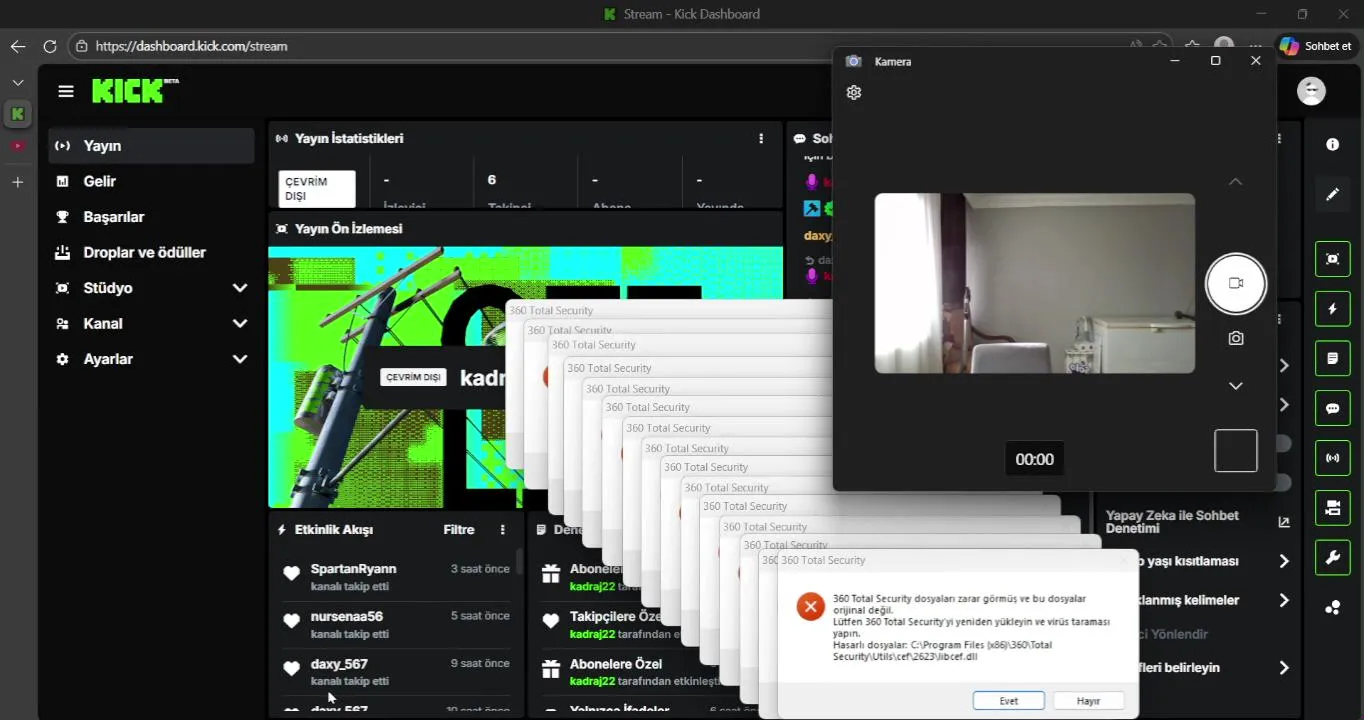Open Etkinlik Akışı three-dot options

coord(503,530)
